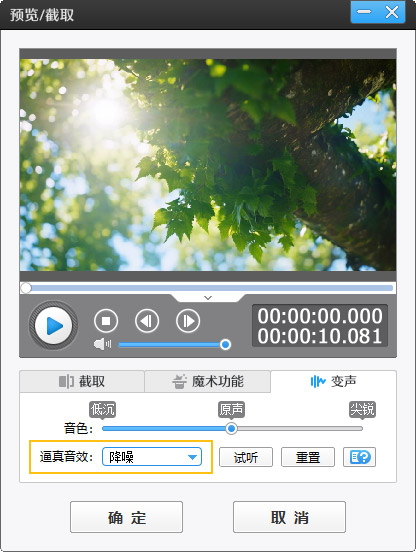
Task: Click the 取消 button
Action: (x=289, y=517)
